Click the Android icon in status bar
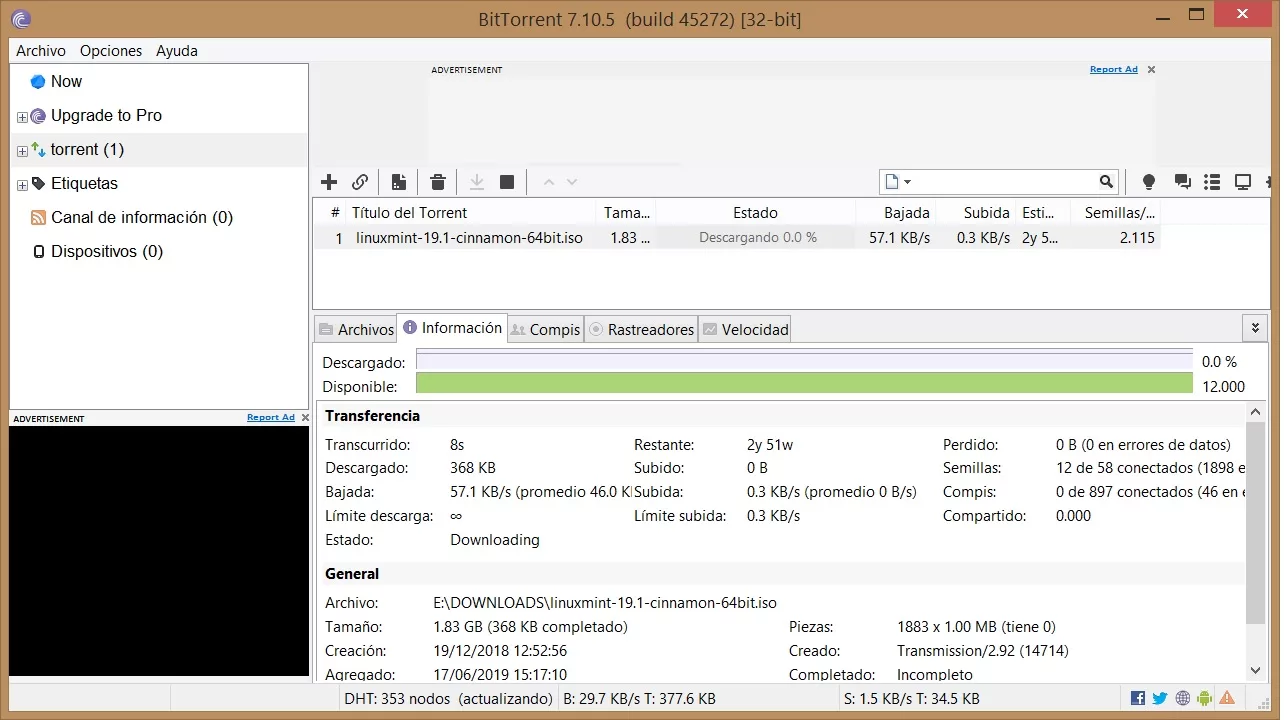This screenshot has width=1284, height=720. click(1205, 699)
